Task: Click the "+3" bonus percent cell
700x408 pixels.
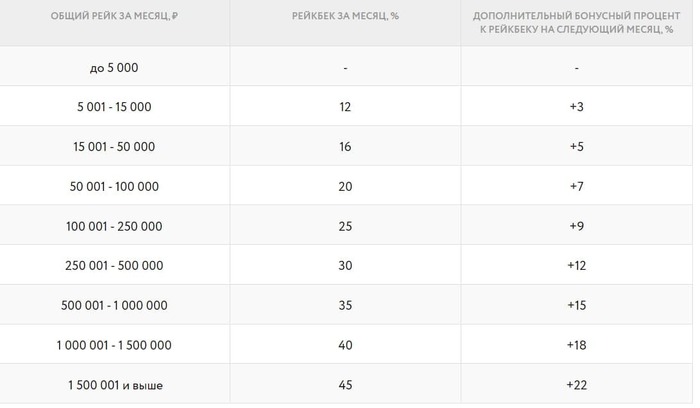Action: click(x=576, y=106)
